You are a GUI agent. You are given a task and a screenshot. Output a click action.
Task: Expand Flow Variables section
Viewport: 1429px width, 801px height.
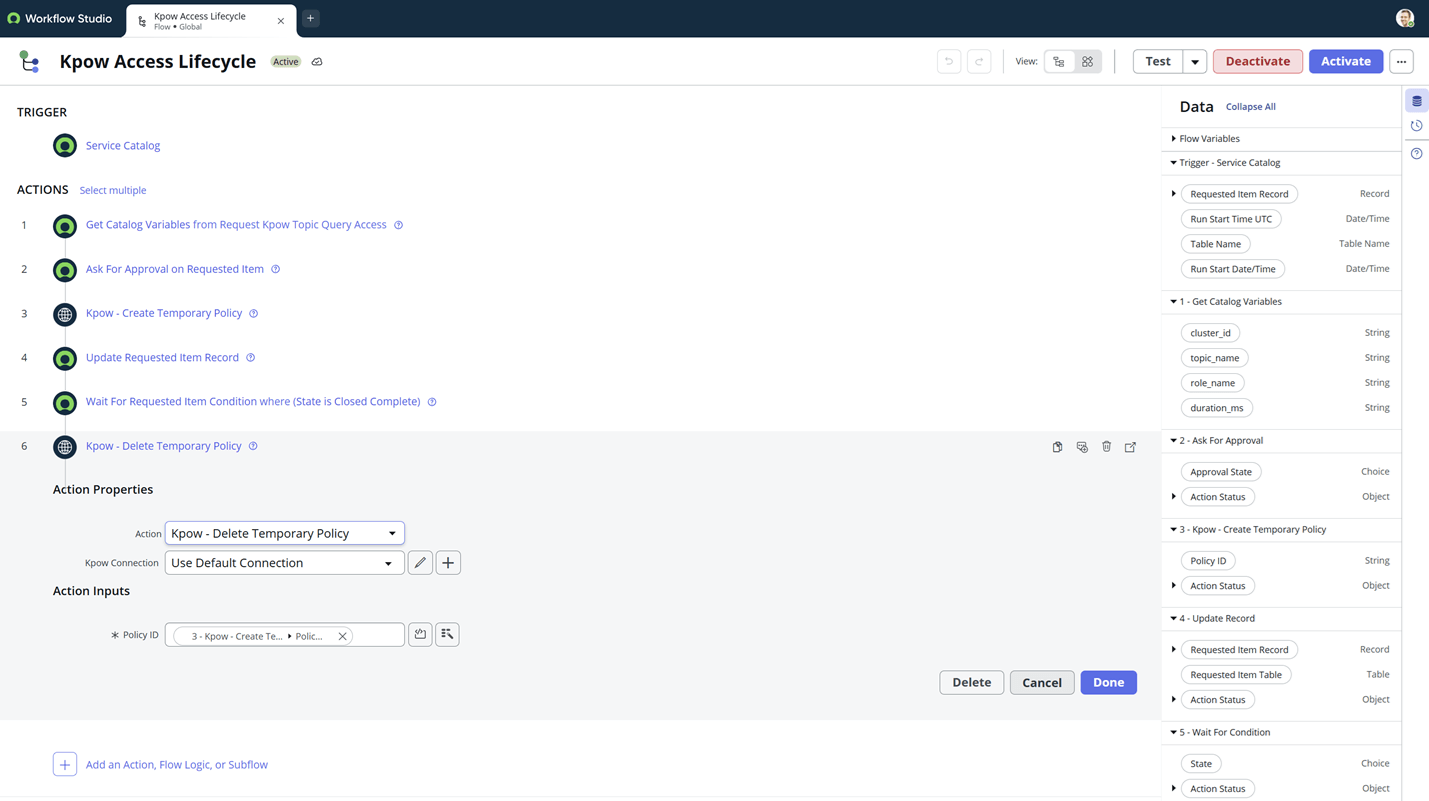(x=1174, y=139)
